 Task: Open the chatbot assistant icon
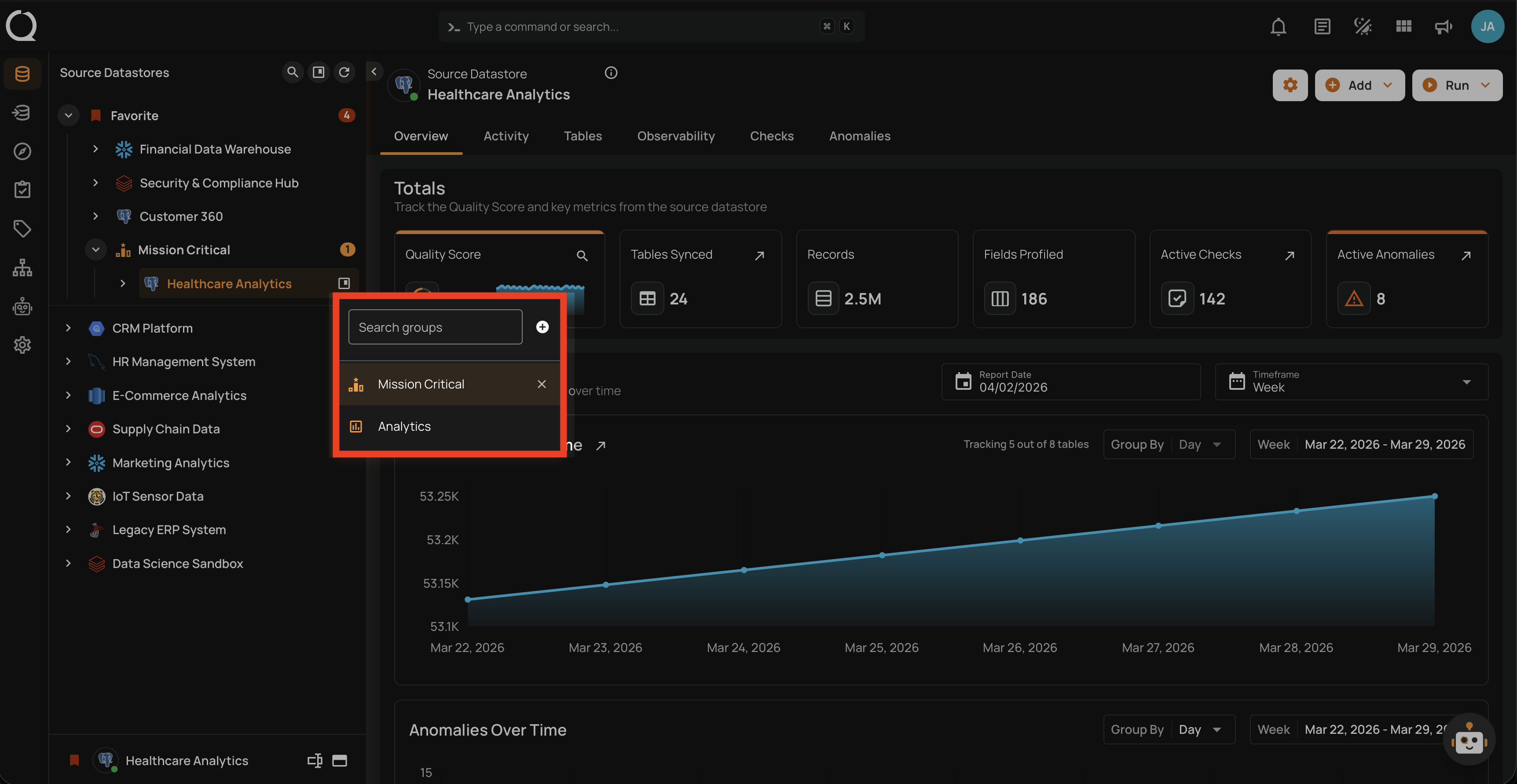pyautogui.click(x=1469, y=740)
